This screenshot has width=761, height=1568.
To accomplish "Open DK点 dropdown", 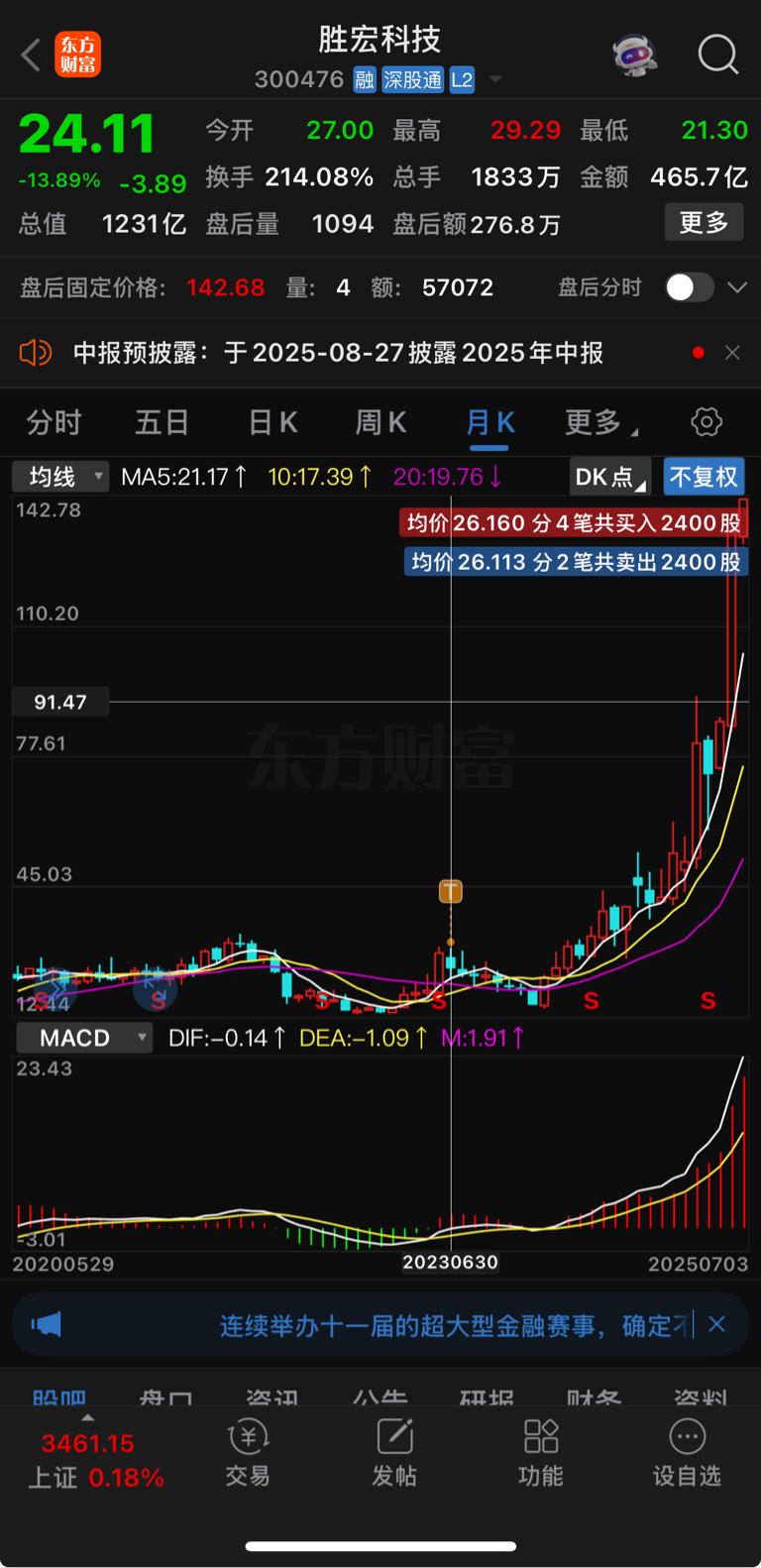I will 610,477.
